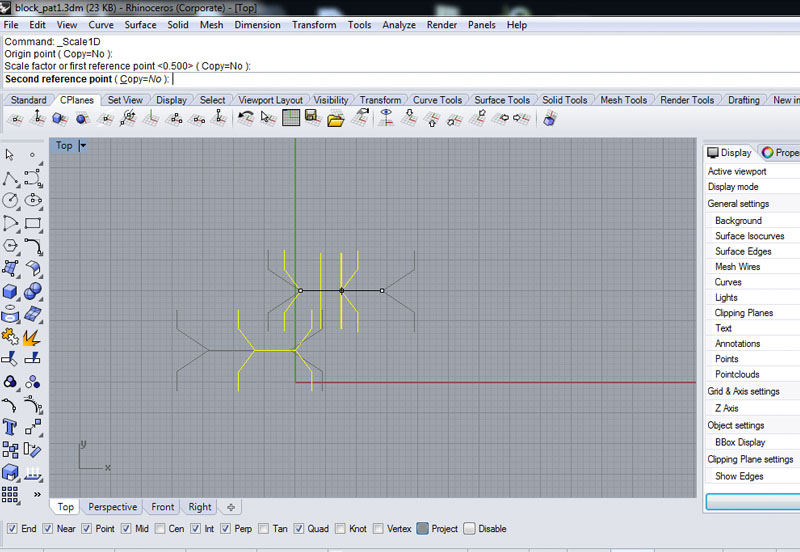
Task: Select the Pointer selection tool
Action: [x=9, y=155]
